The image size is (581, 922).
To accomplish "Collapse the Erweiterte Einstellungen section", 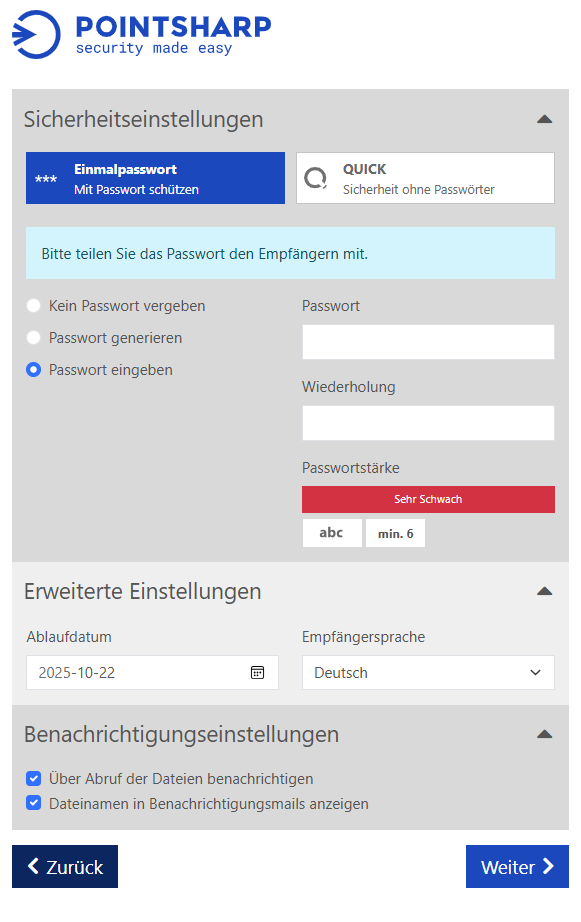I will pos(544,591).
